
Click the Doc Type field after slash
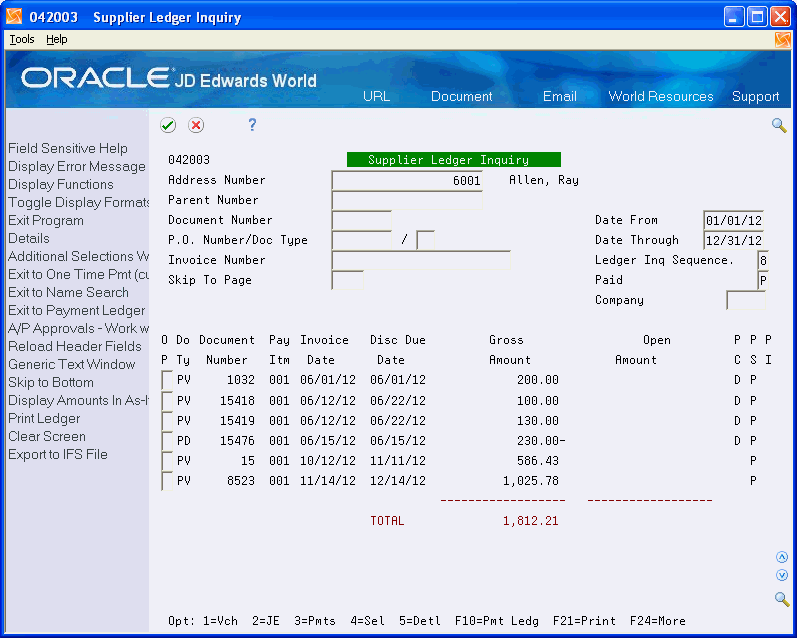point(425,240)
